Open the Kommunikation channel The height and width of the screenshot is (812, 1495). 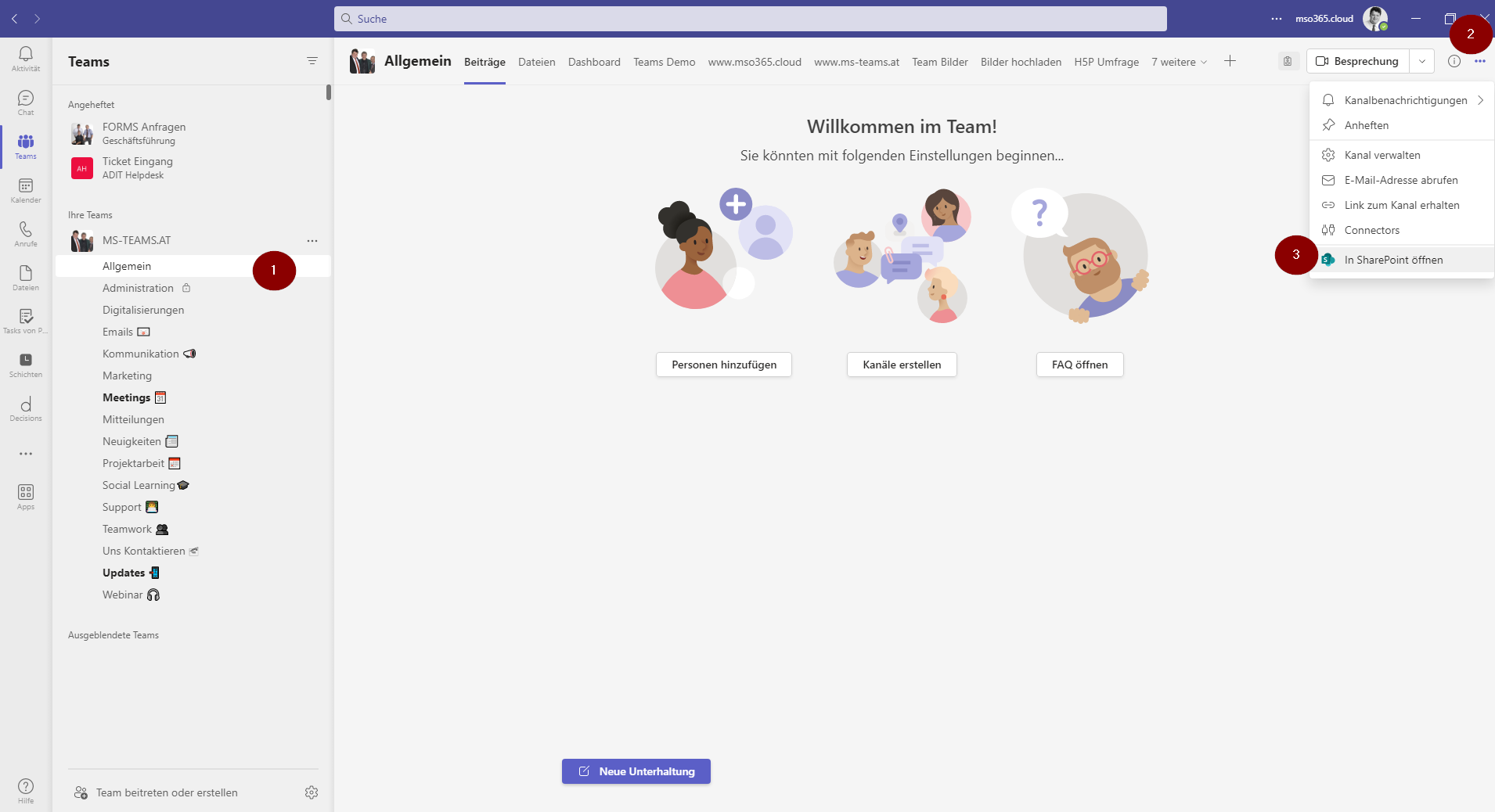tap(193, 354)
